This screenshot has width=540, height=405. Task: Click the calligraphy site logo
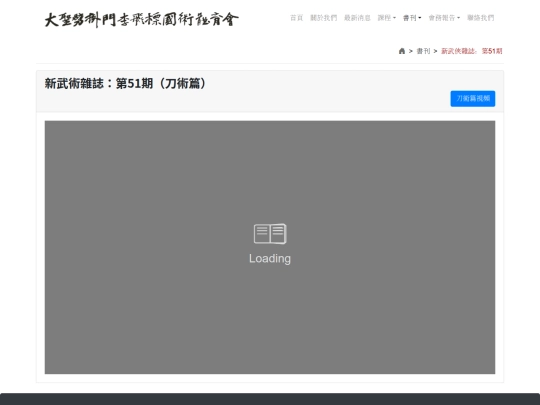[x=142, y=20]
